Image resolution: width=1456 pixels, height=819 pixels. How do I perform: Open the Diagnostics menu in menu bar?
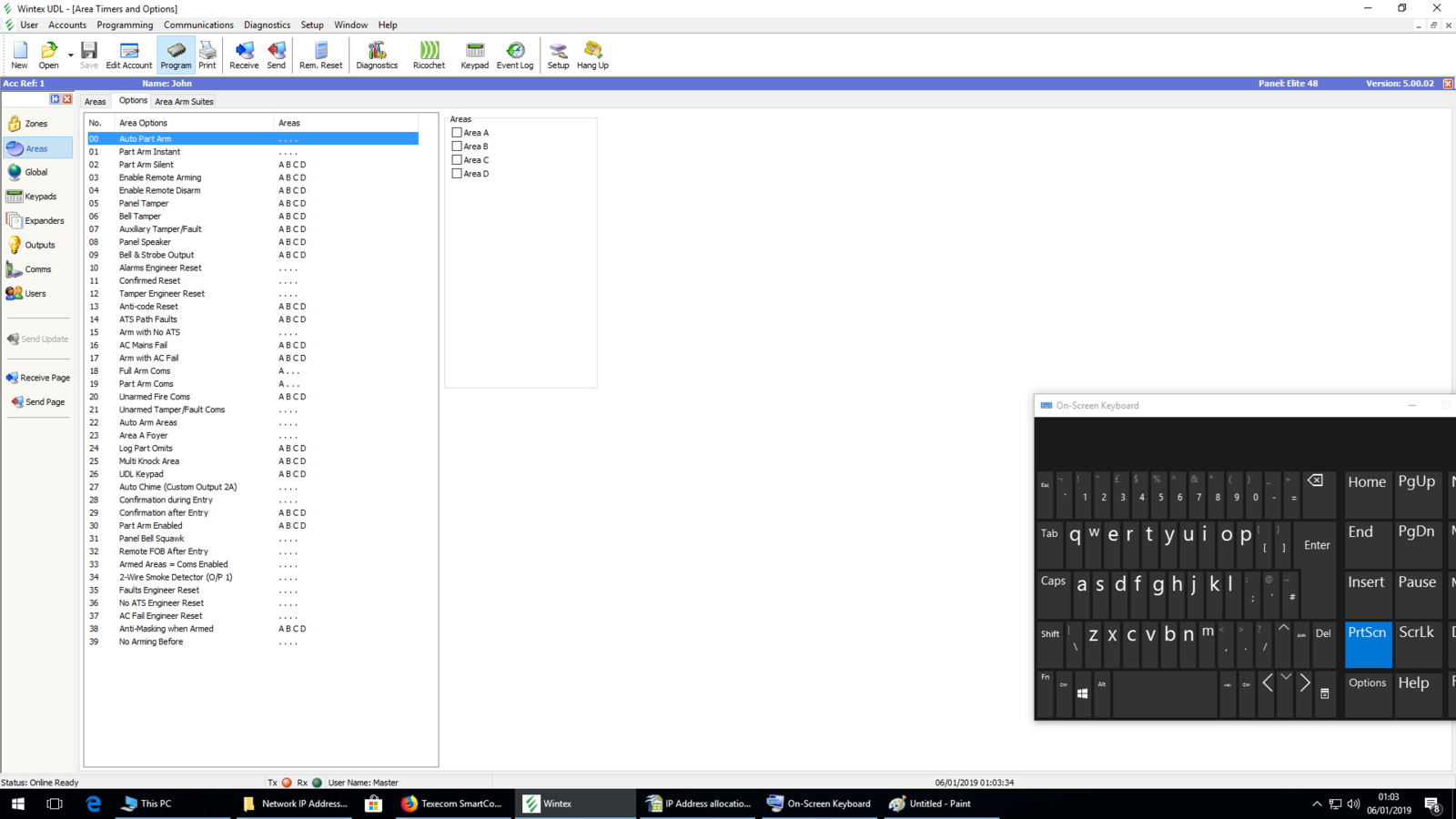[x=267, y=25]
